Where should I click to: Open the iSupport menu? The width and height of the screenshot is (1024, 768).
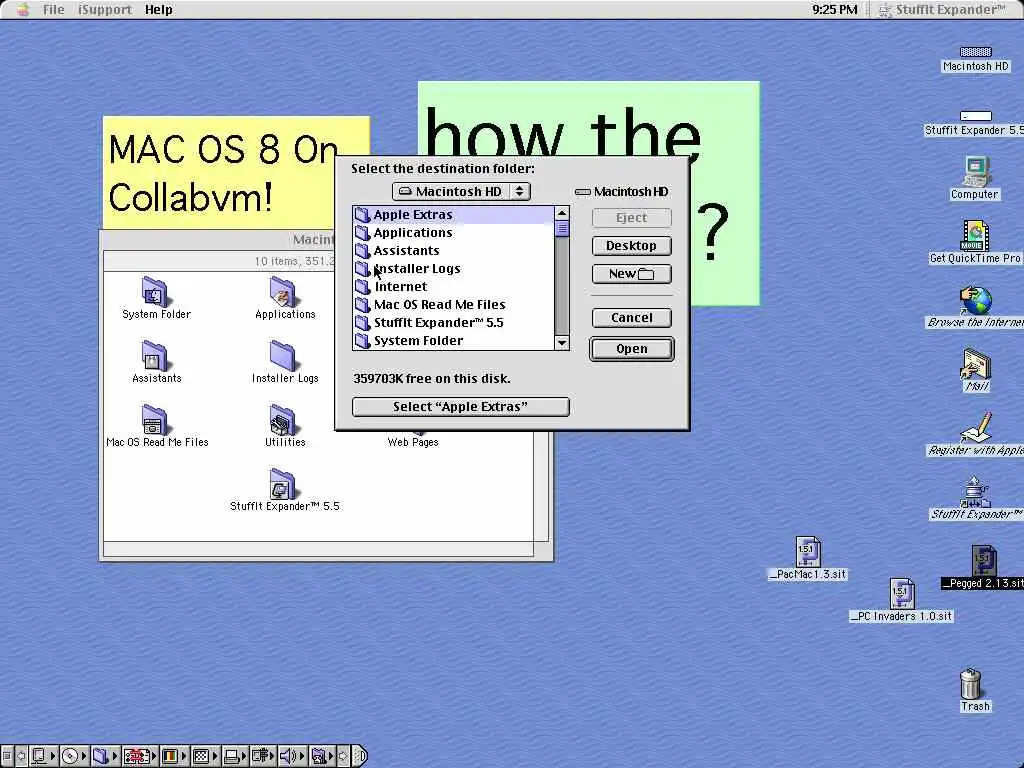click(x=104, y=9)
